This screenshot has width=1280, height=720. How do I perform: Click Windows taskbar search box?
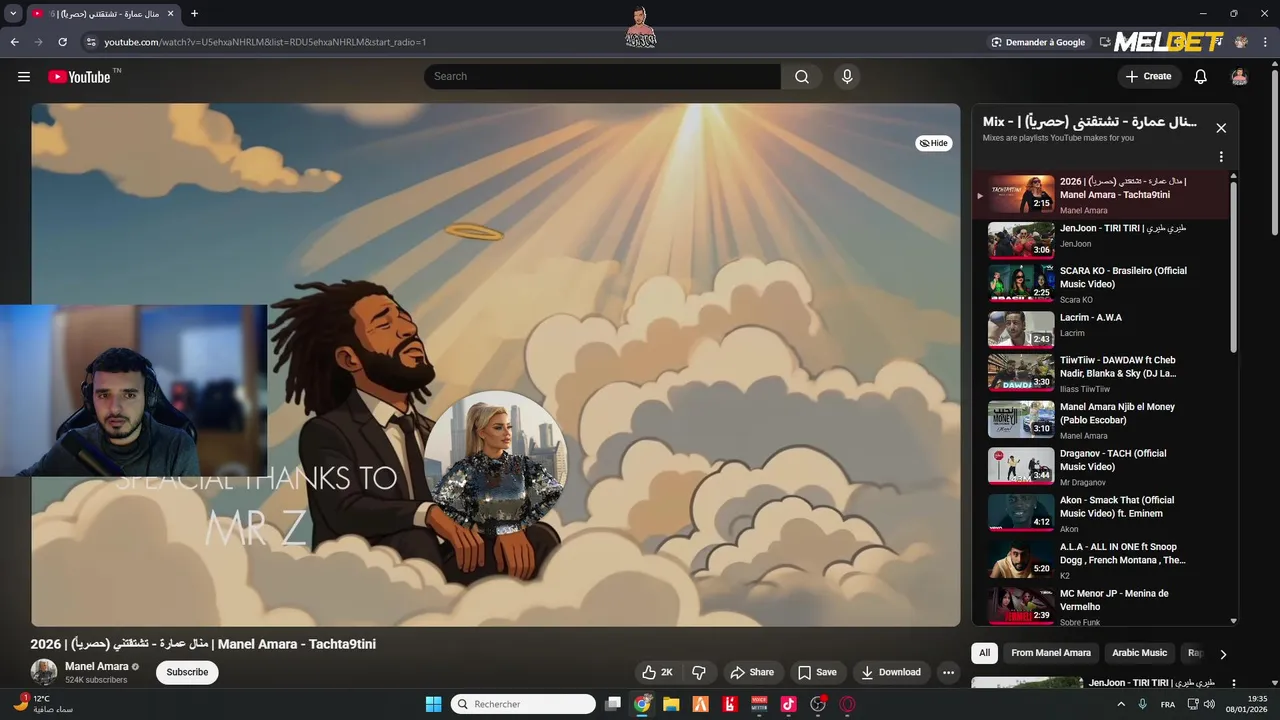click(523, 704)
